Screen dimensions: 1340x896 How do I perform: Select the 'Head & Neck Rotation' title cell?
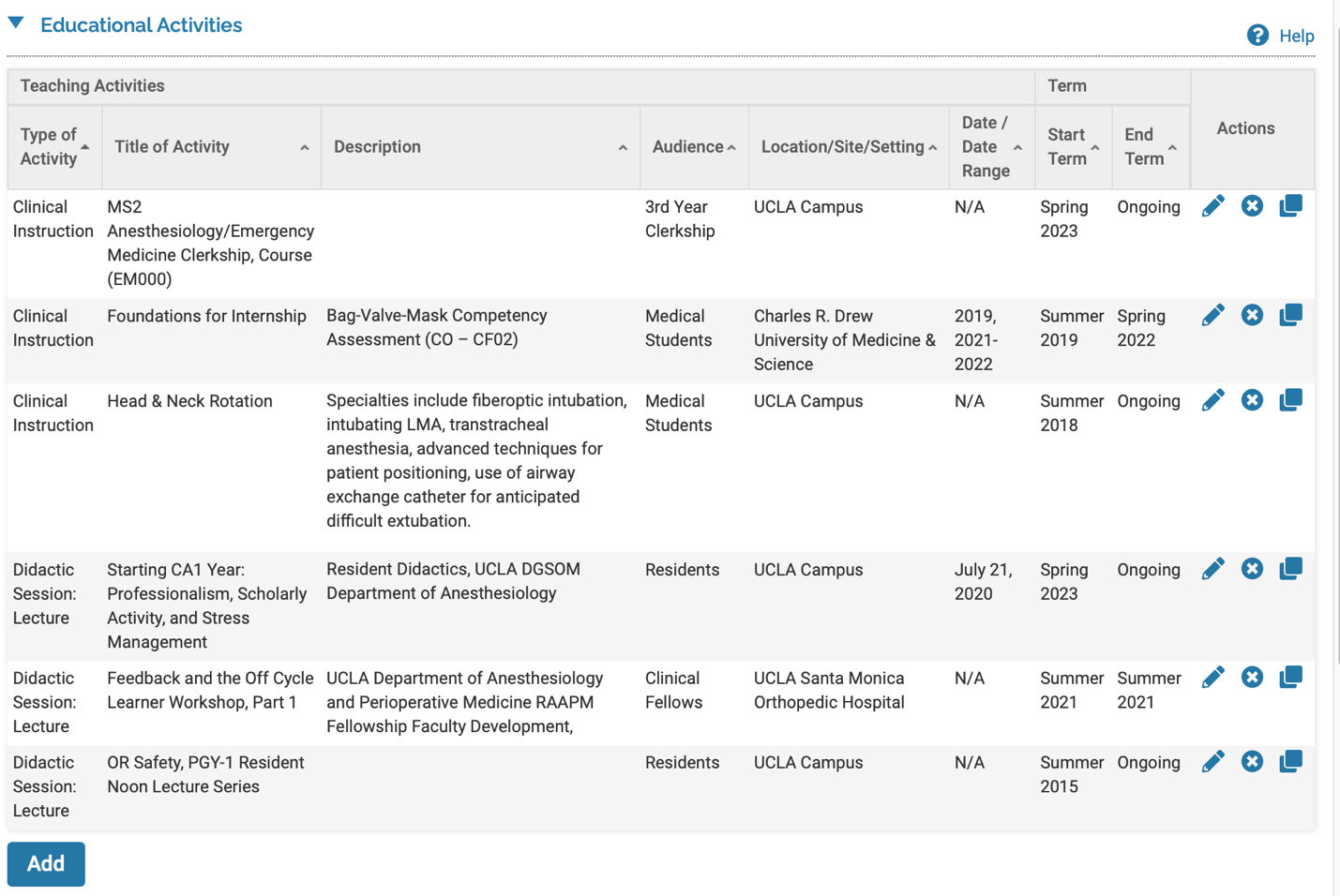(189, 401)
